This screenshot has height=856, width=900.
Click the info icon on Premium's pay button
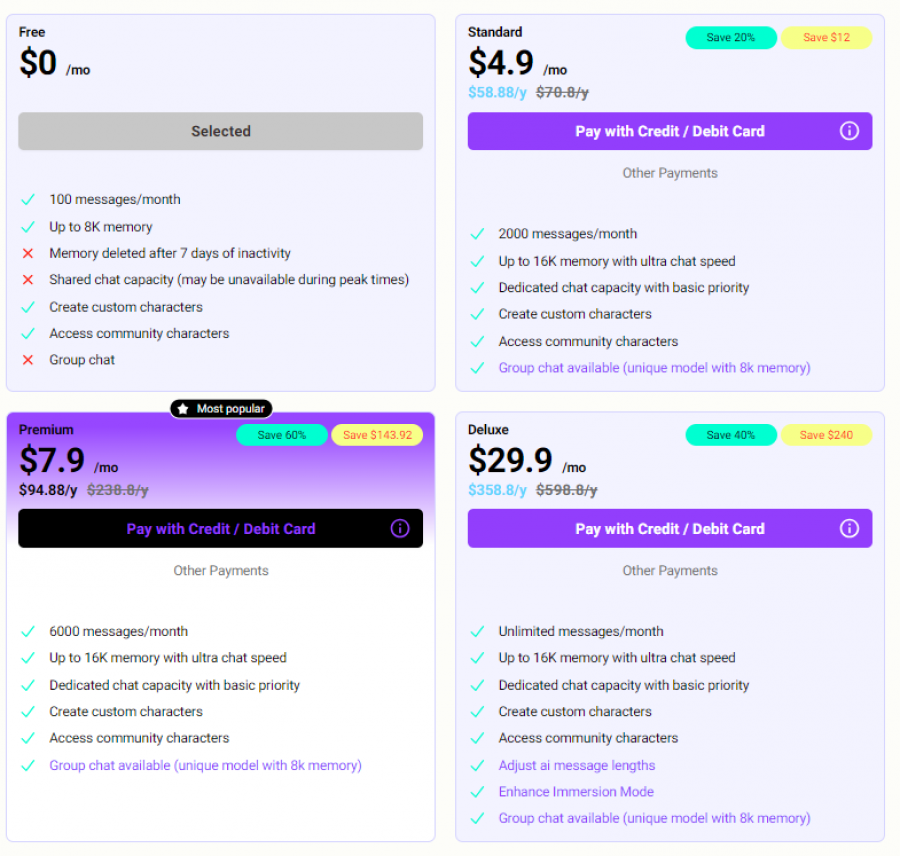pos(400,528)
